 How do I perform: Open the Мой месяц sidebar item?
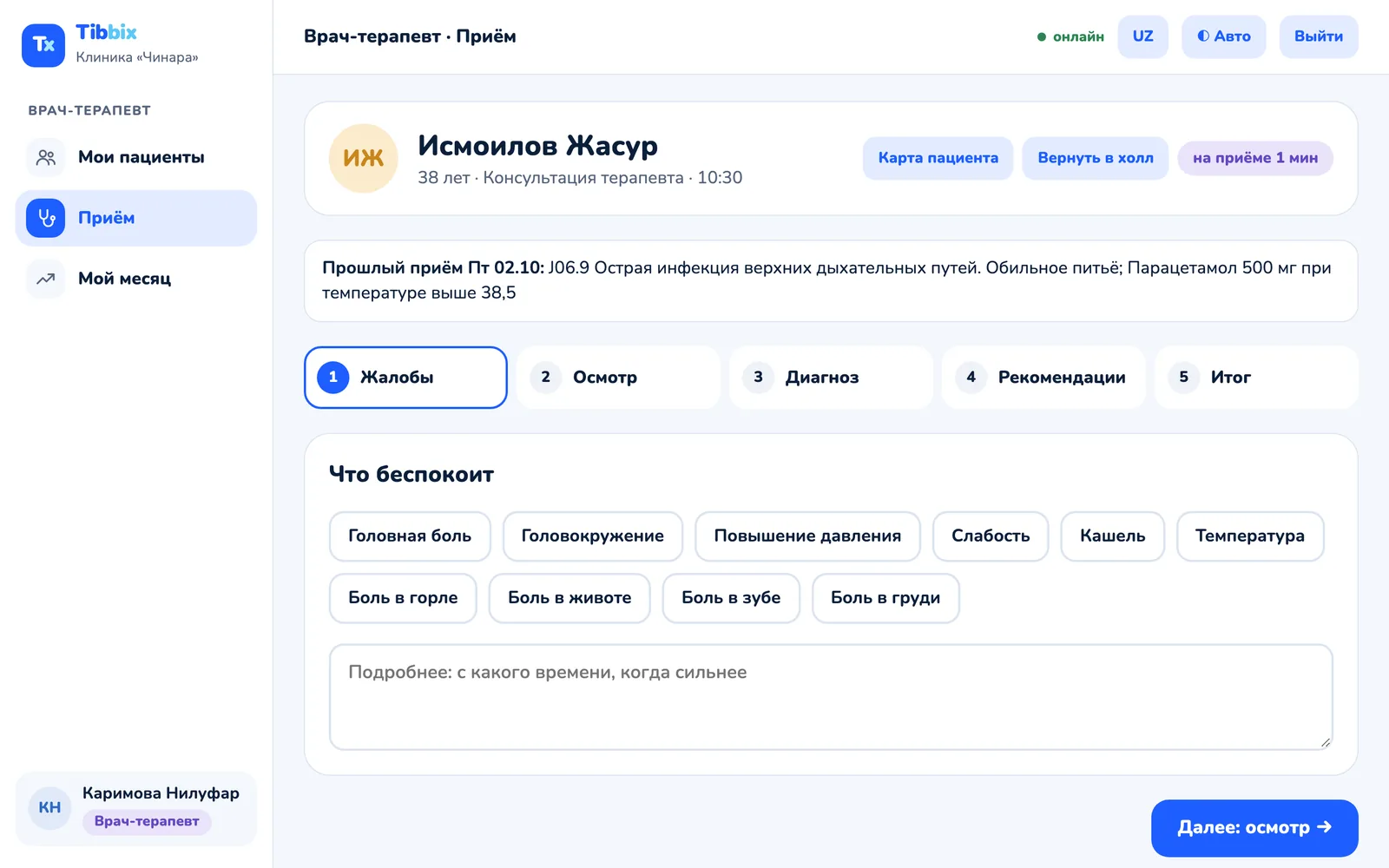click(x=136, y=279)
